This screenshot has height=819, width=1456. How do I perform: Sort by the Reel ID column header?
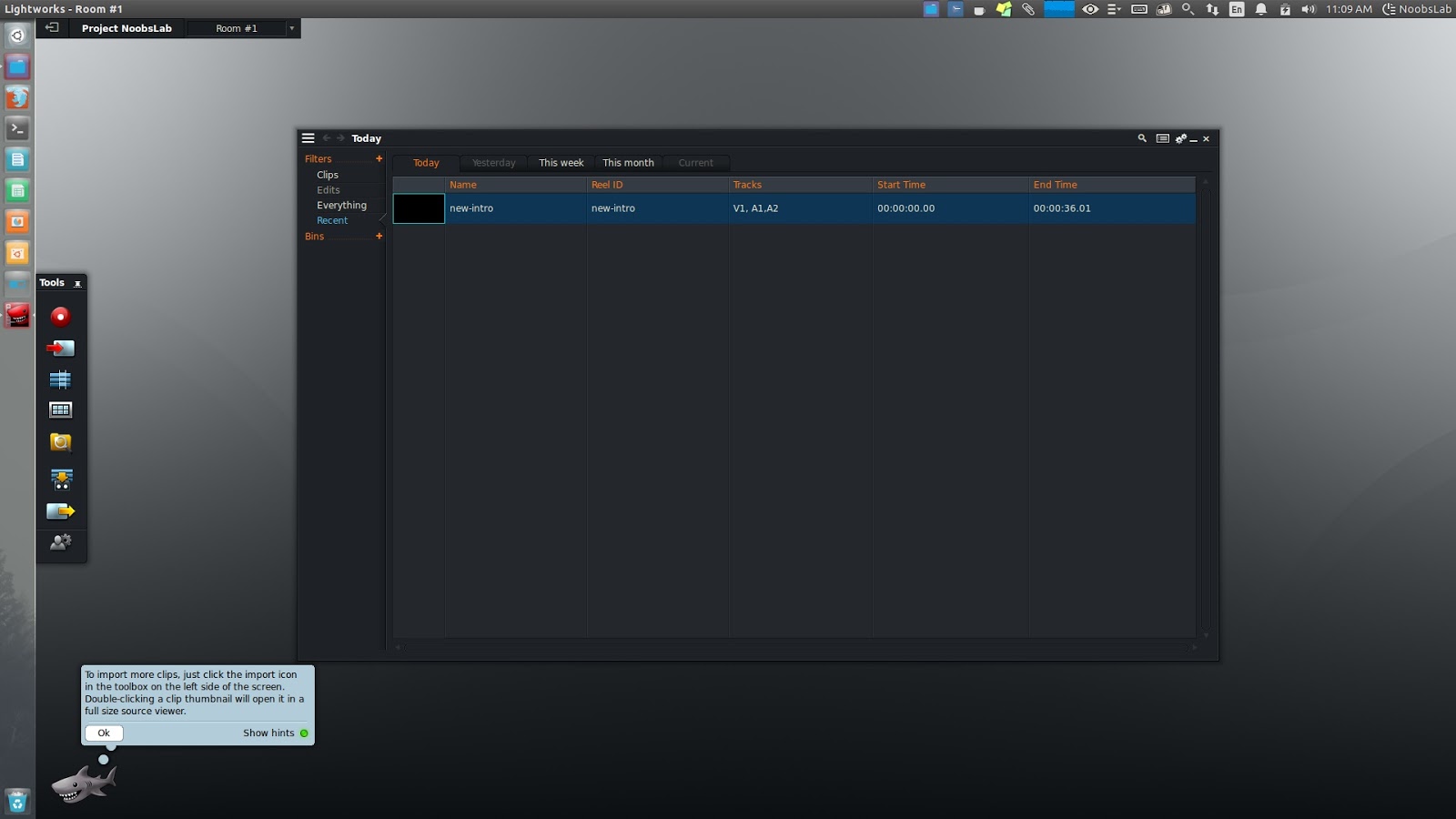click(x=658, y=185)
